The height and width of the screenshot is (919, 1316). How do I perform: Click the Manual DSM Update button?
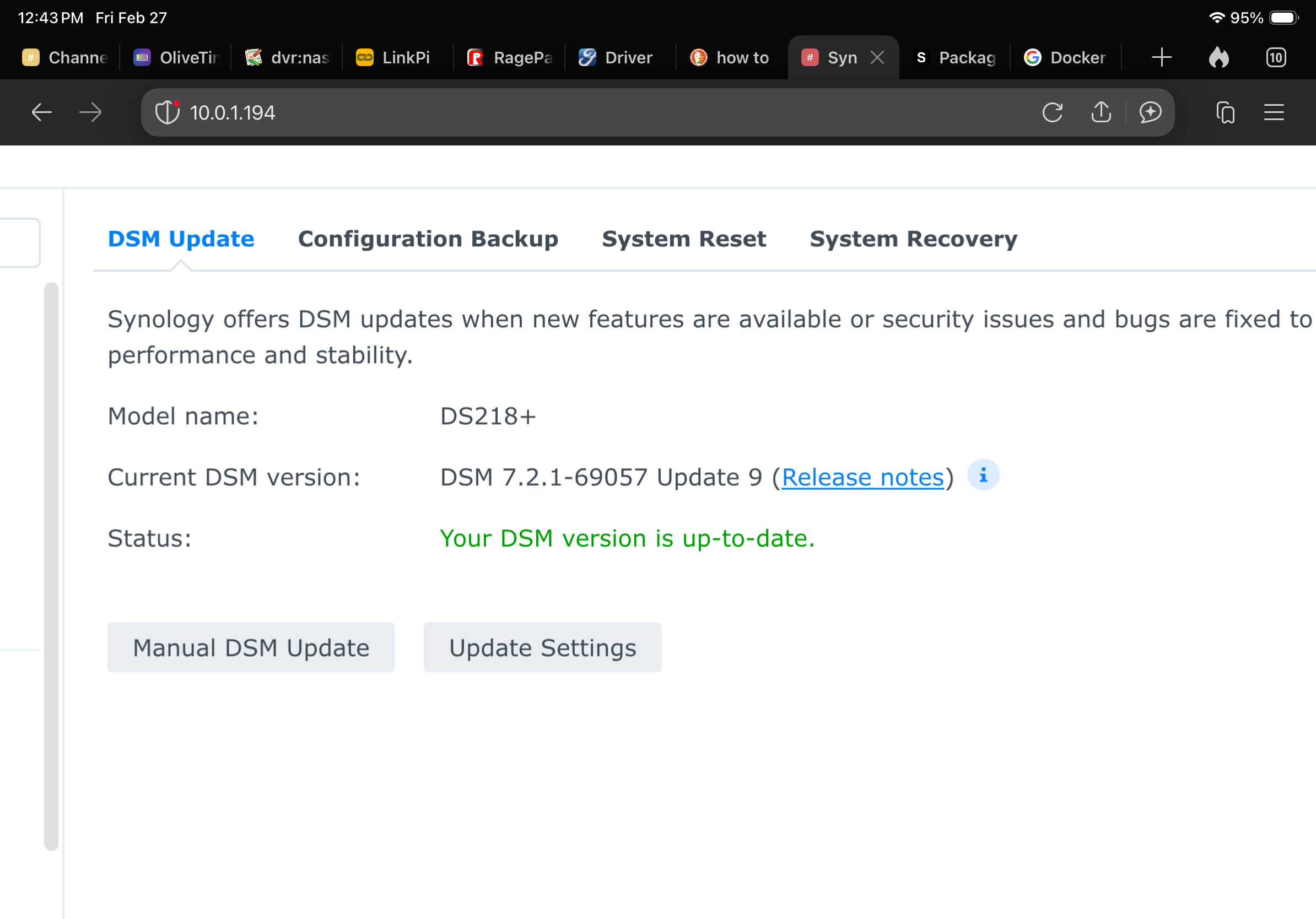click(251, 647)
